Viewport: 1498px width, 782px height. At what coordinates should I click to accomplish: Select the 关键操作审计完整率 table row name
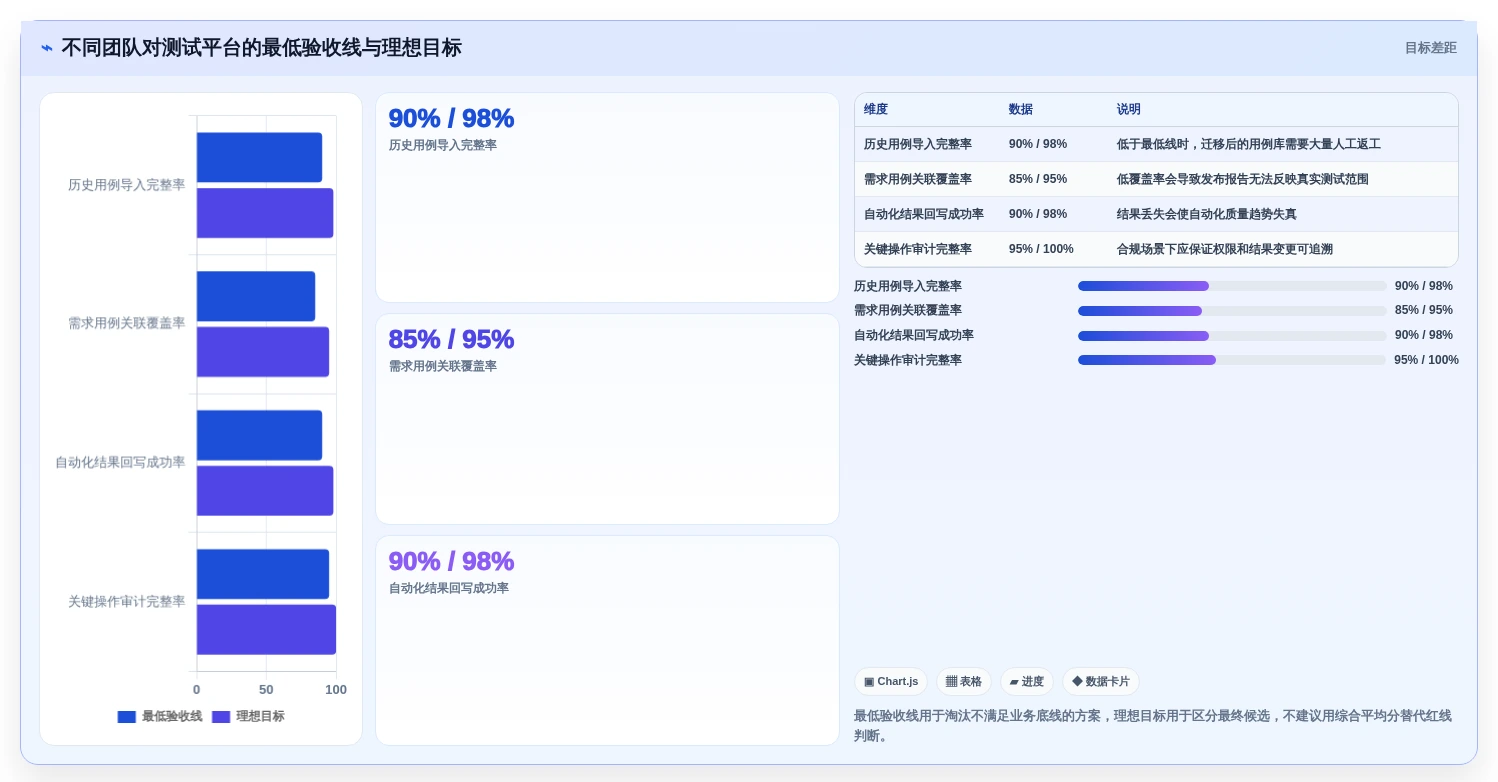pos(918,249)
